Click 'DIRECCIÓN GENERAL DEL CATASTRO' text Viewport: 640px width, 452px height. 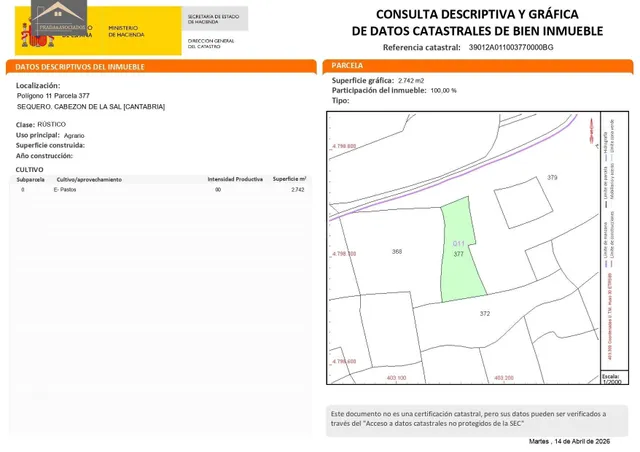tap(211, 44)
